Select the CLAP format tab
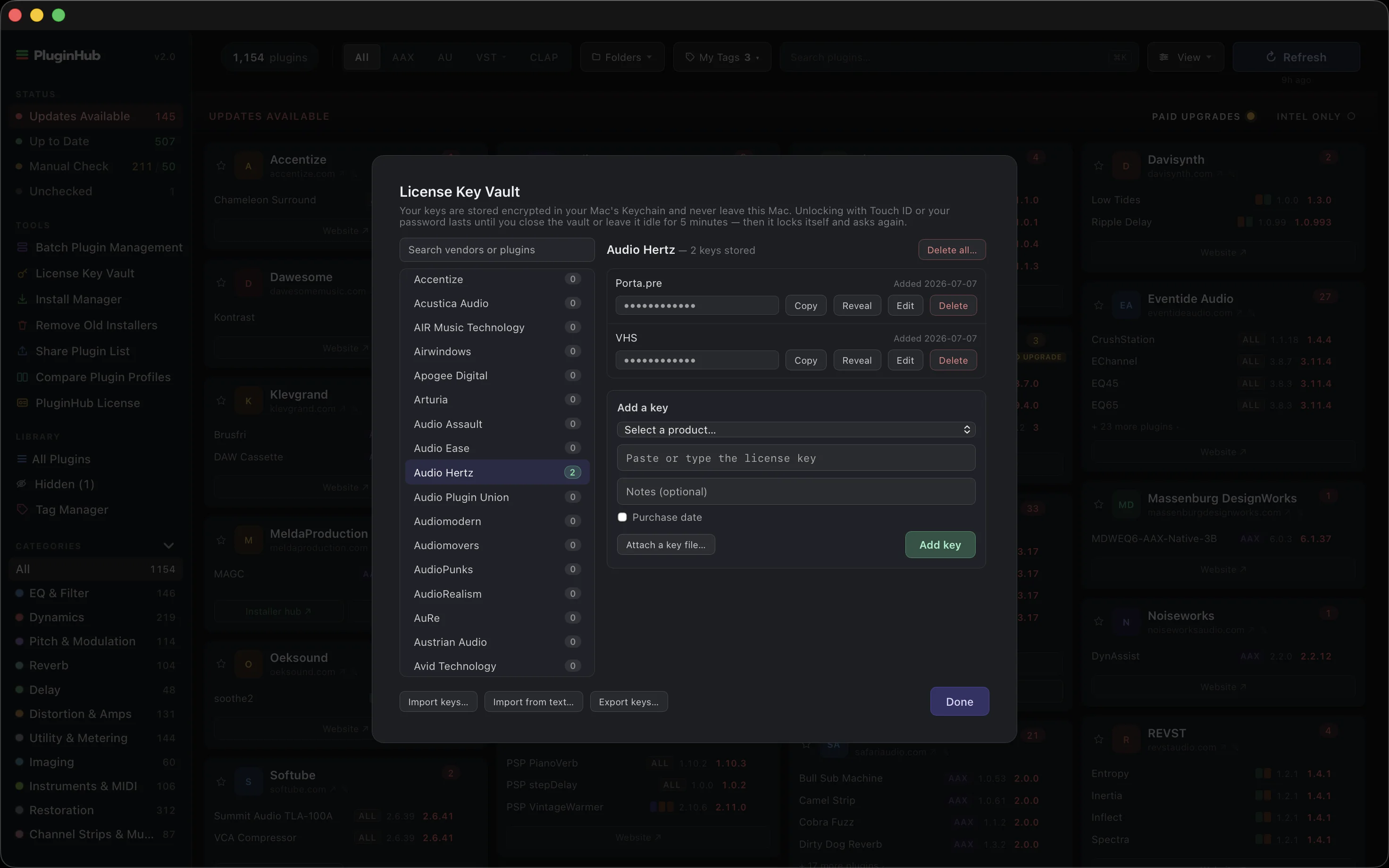This screenshot has width=1389, height=868. tap(544, 57)
